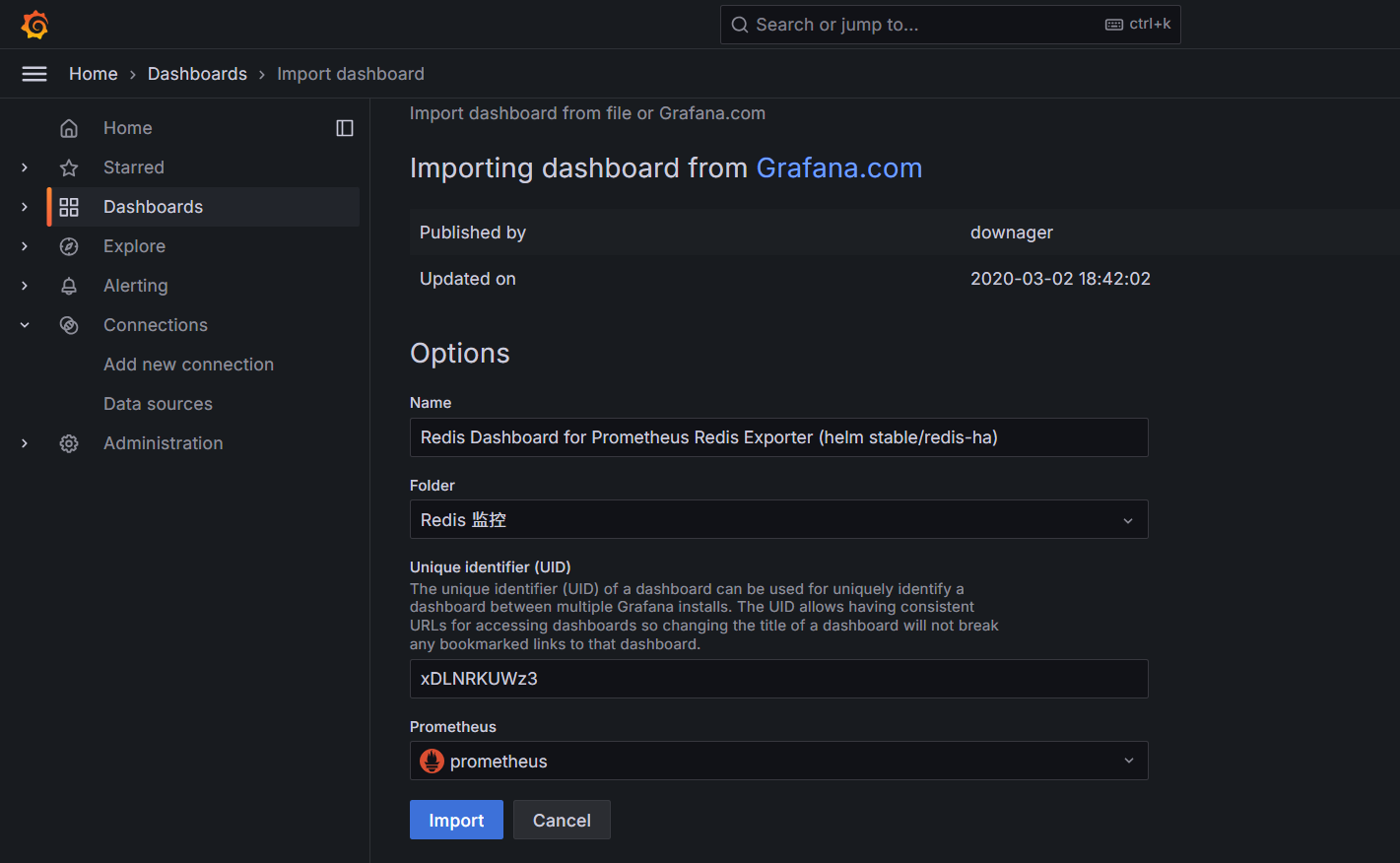Click the Updated on label
Viewport: 1400px width, 863px height.
tap(468, 279)
